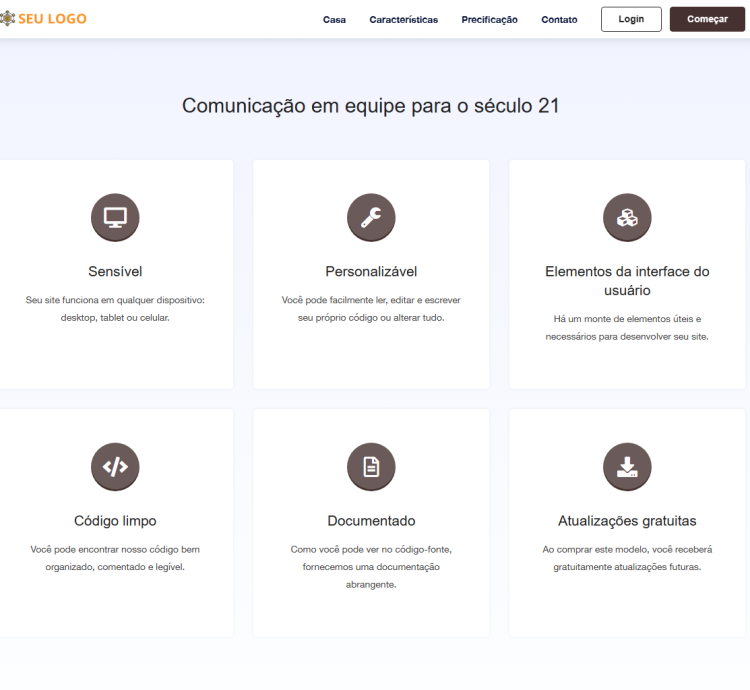Click the document icon above Documentado
This screenshot has height=690, width=750.
click(371, 466)
